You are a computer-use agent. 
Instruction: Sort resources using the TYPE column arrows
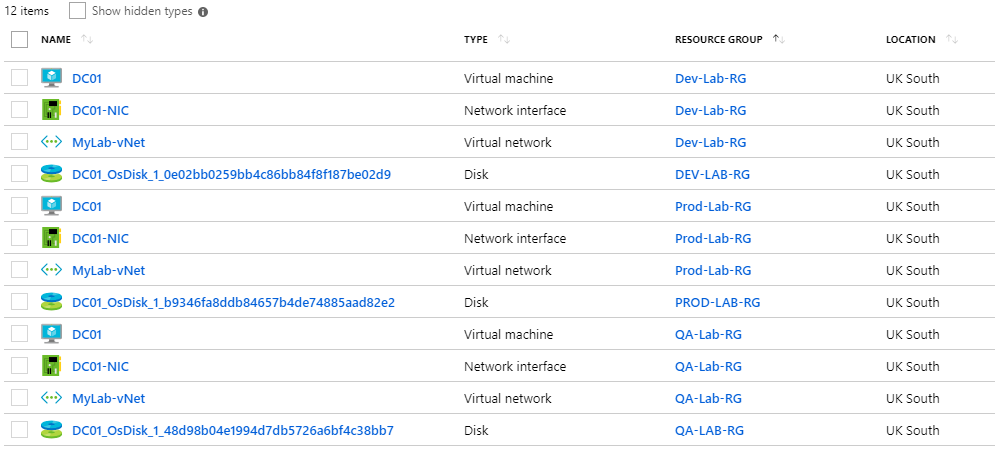click(504, 39)
